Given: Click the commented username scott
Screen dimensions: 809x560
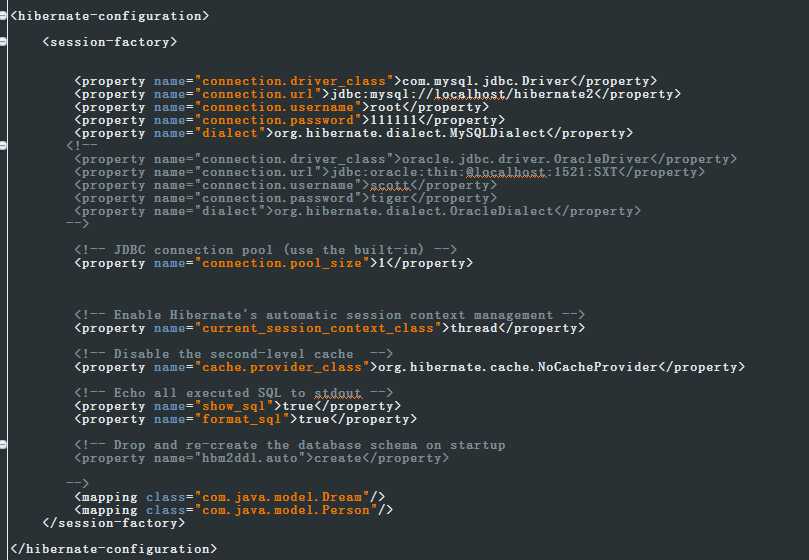Looking at the screenshot, I should tap(390, 185).
